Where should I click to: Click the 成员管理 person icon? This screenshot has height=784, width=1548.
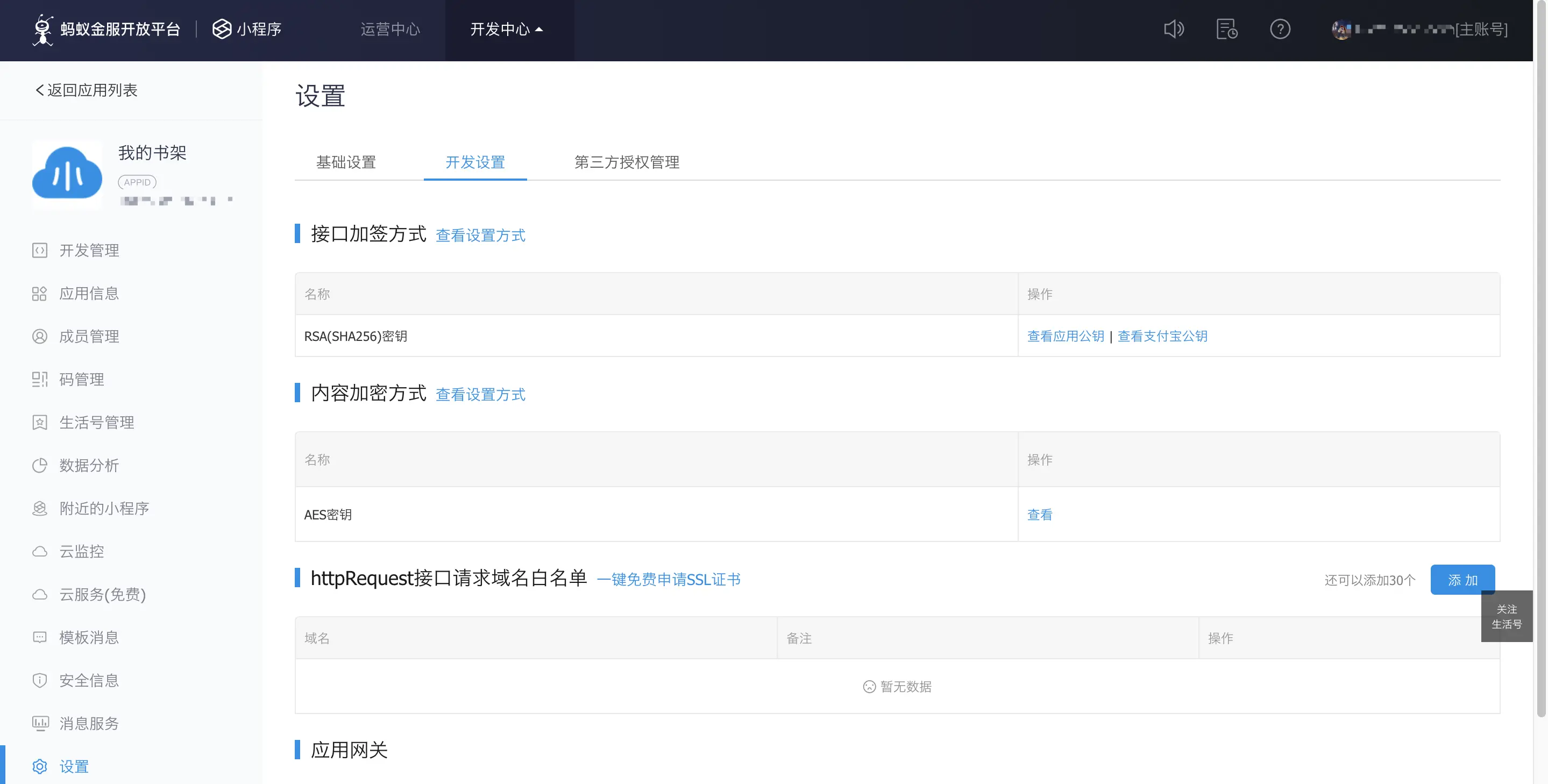click(40, 337)
